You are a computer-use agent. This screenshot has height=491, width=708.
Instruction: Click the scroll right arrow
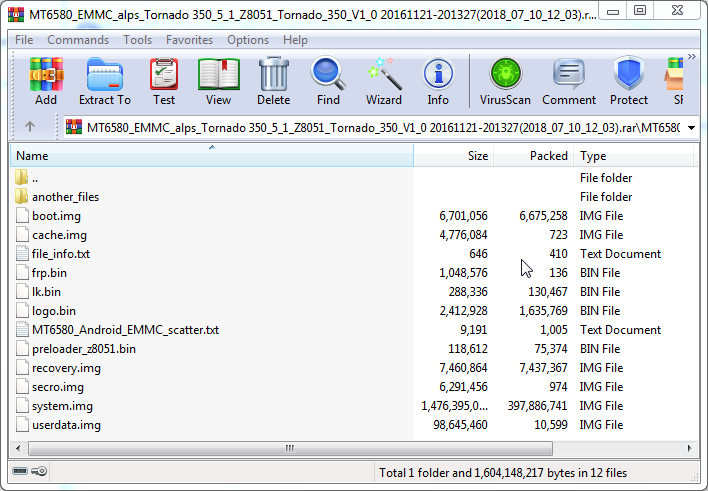[689, 449]
